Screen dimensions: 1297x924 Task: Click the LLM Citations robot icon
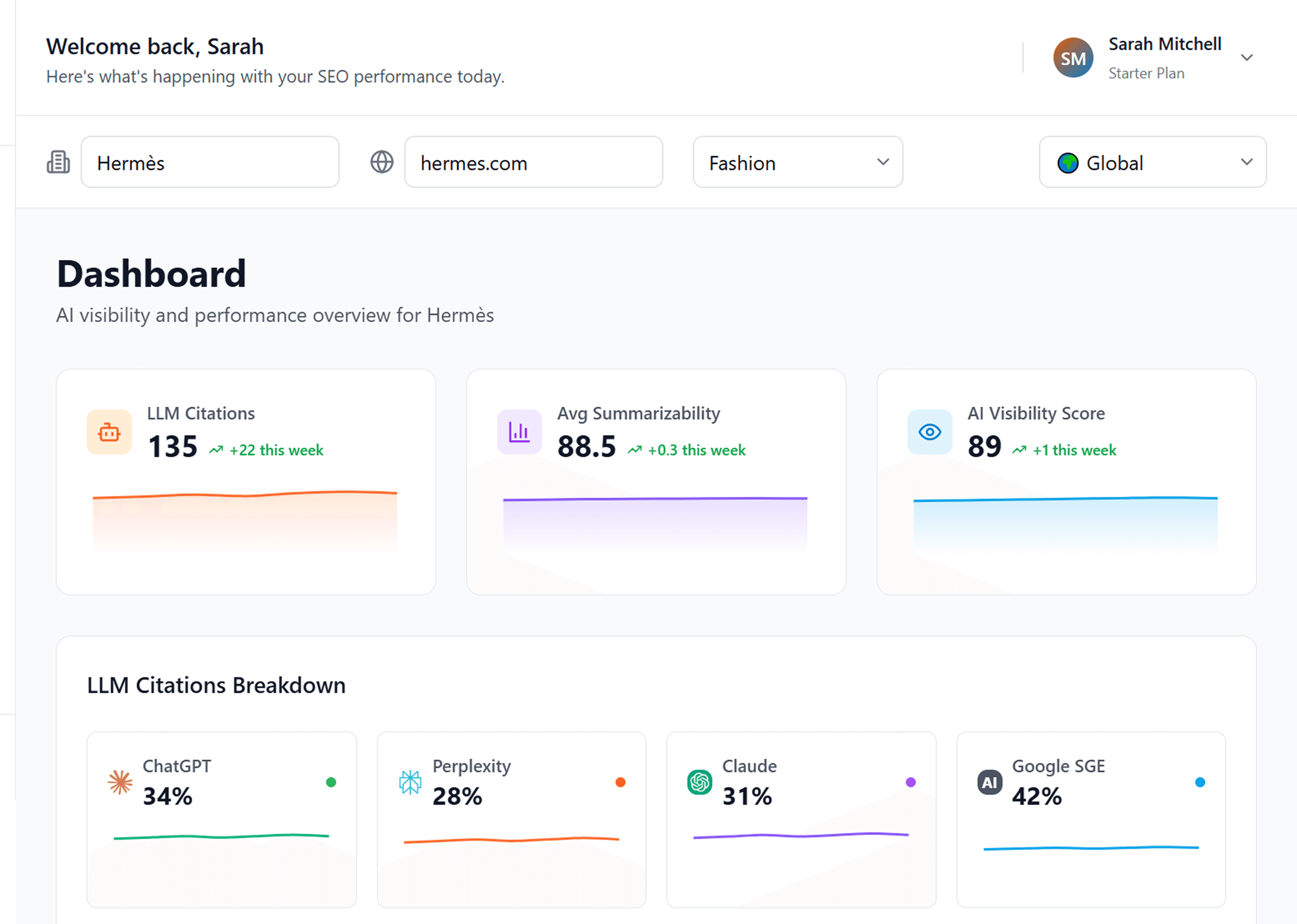pyautogui.click(x=109, y=432)
